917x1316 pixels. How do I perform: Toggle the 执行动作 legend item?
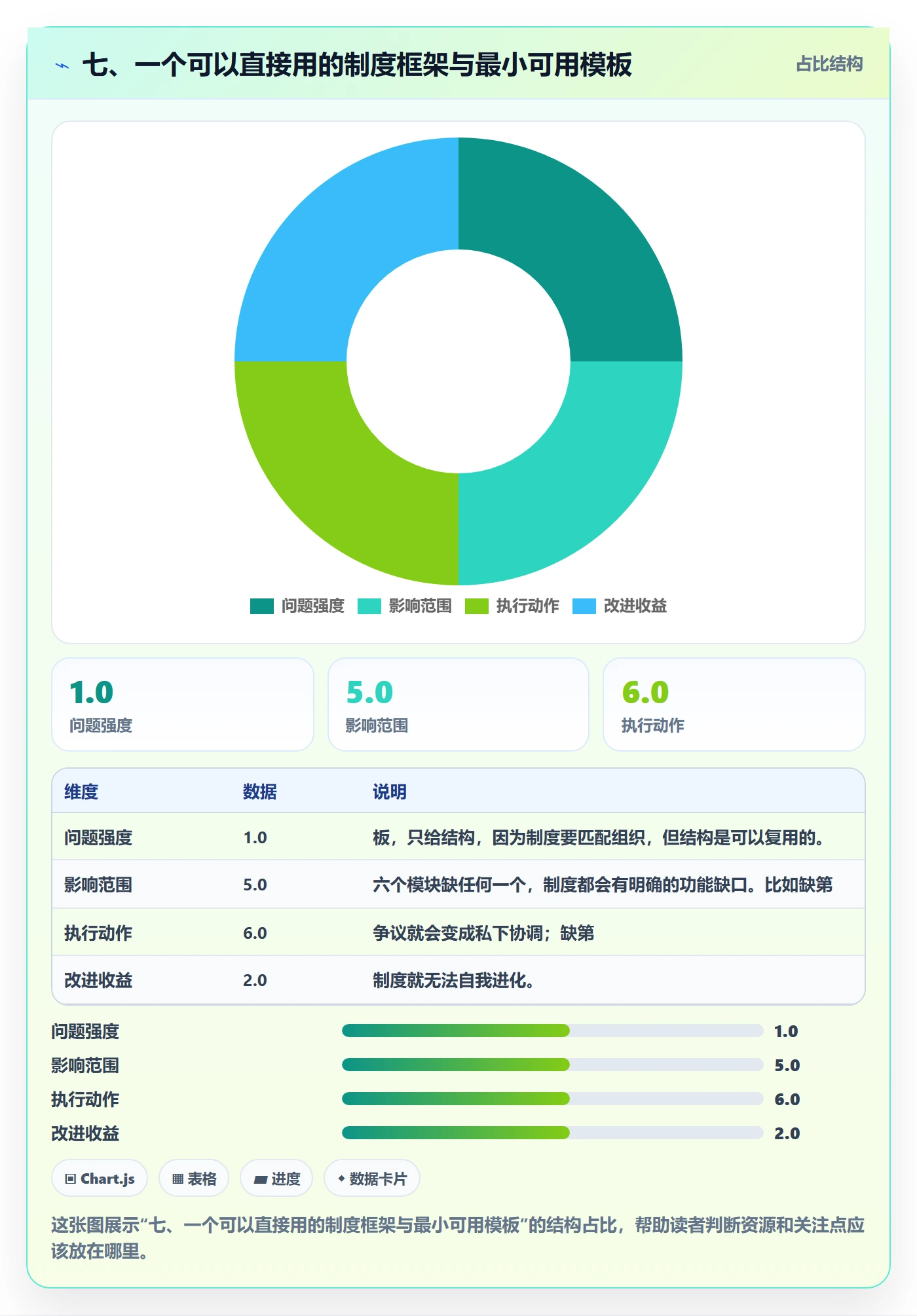coord(512,606)
